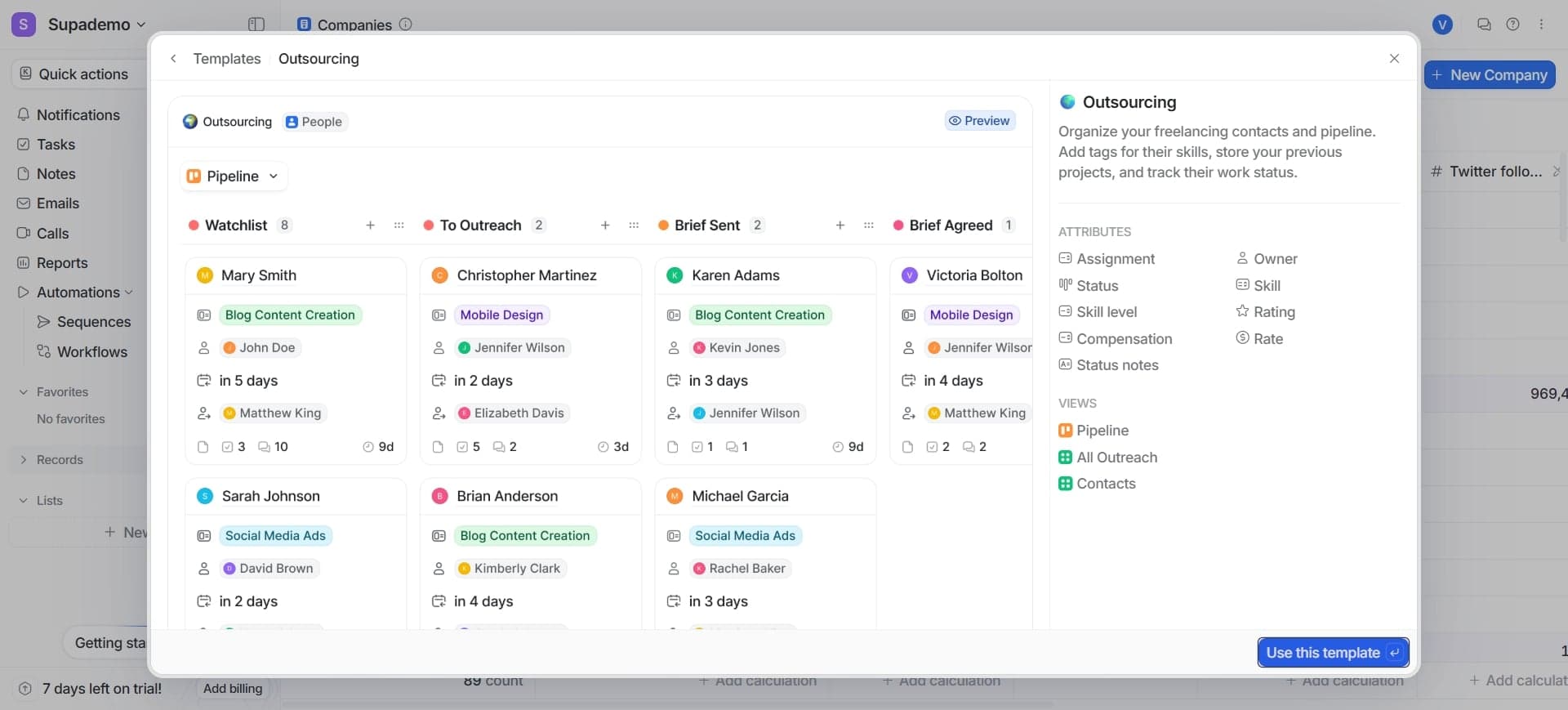Image resolution: width=1568 pixels, height=710 pixels.
Task: Click the calendar icon beside 'in 5 days'
Action: point(204,381)
